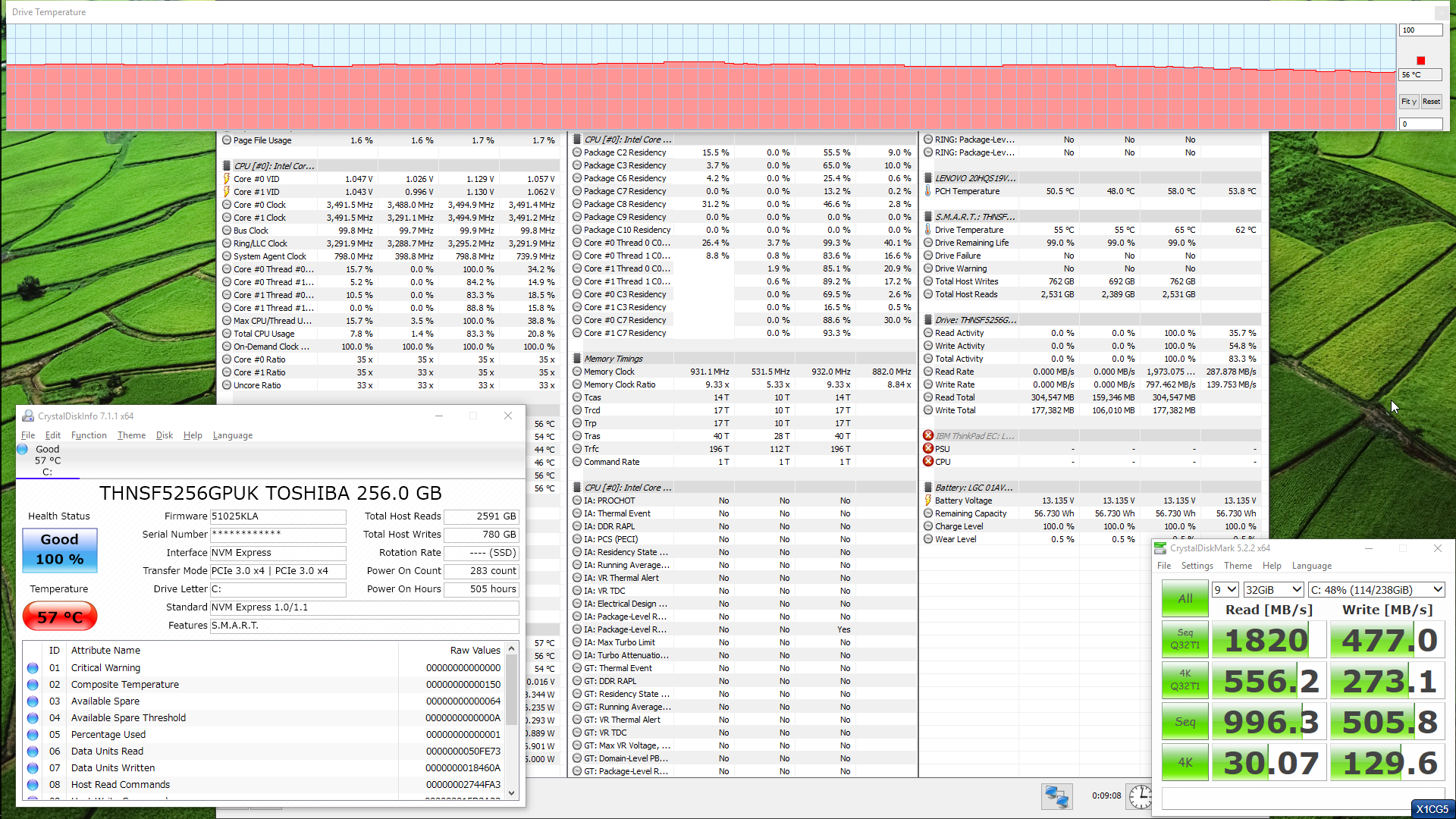The image size is (1456, 819).
Task: Click the X1CG5 badge in bottom-right corner
Action: tap(1432, 809)
